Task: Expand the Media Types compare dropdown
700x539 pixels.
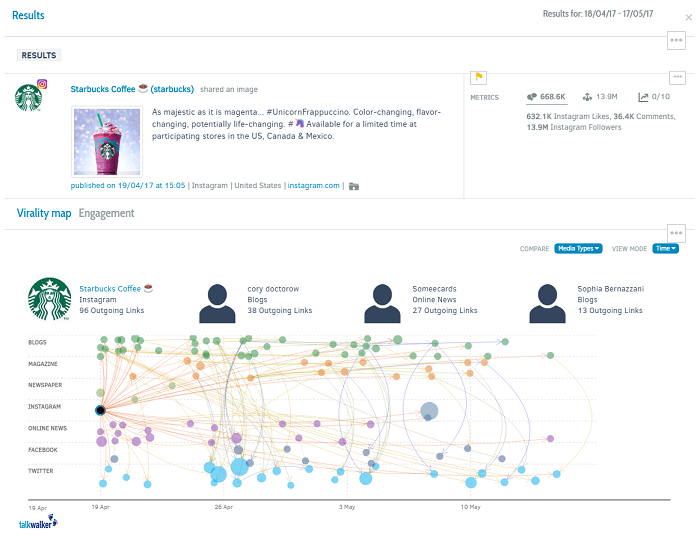Action: (x=578, y=248)
